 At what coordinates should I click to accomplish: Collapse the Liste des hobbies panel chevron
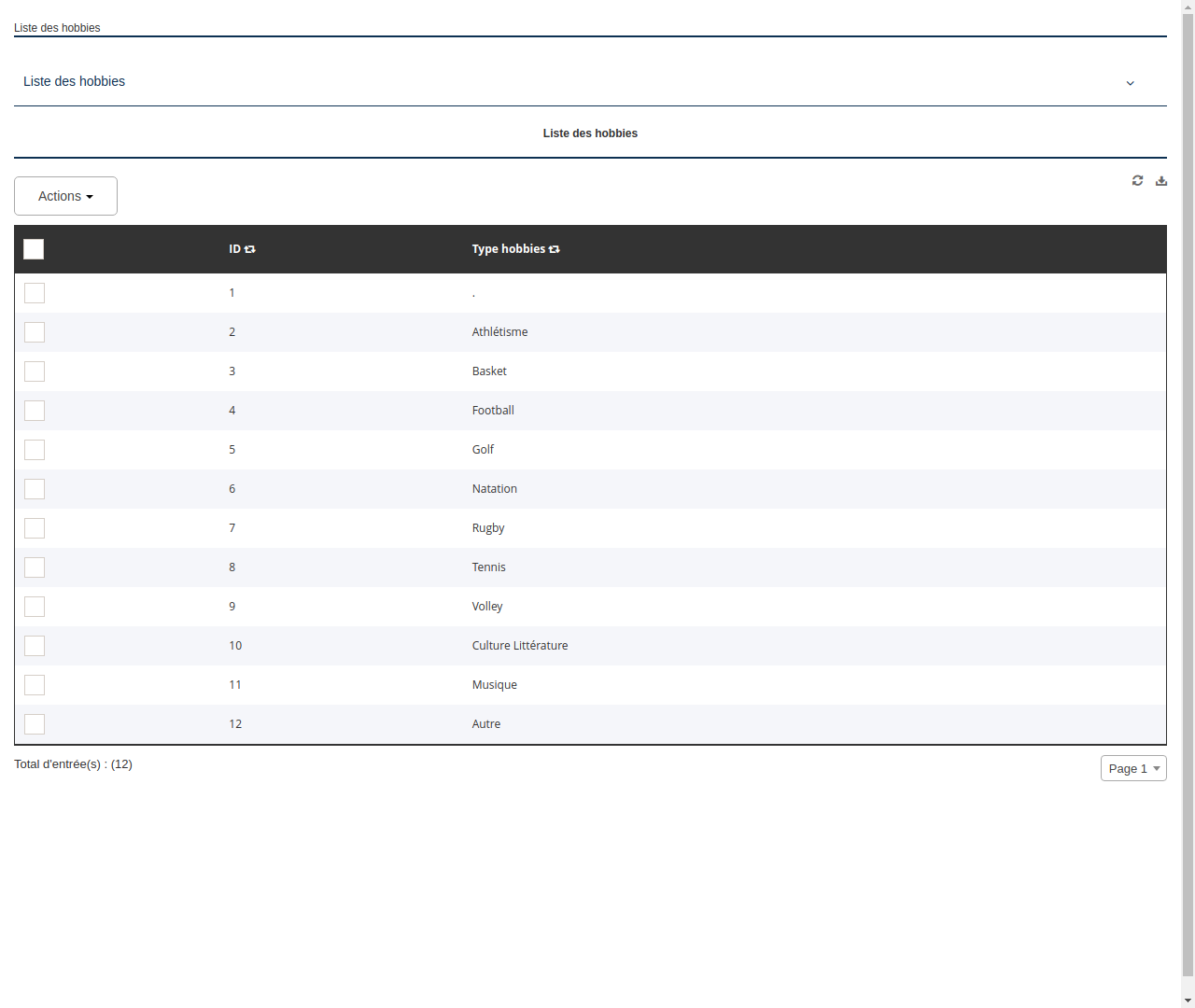pyautogui.click(x=1130, y=83)
